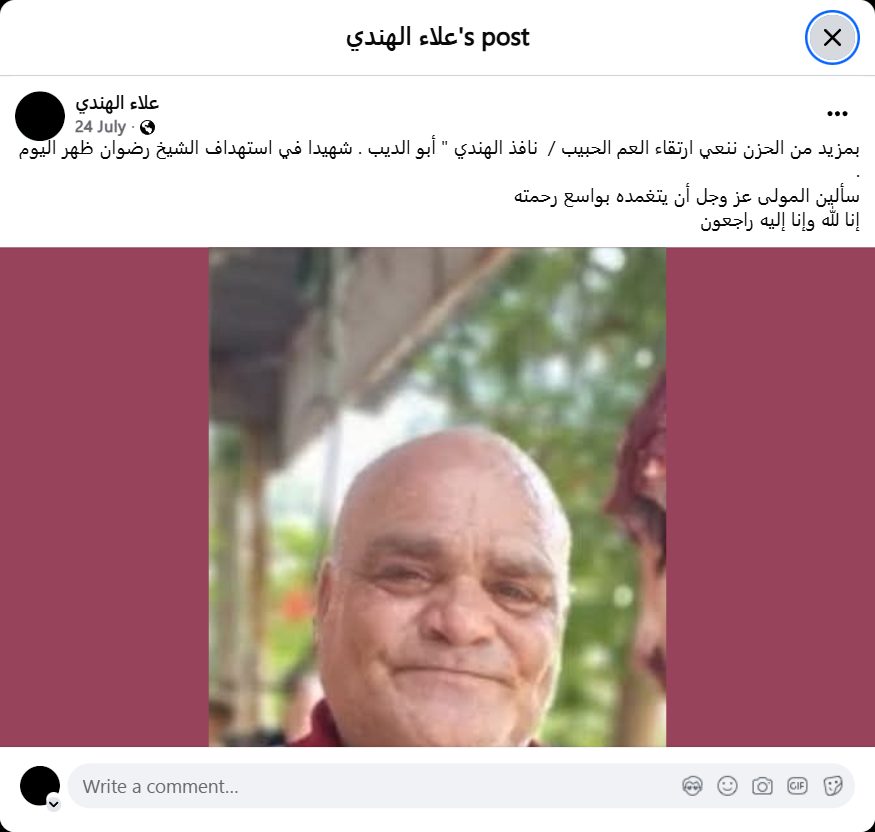
Task: Click the commenter avatar beside the comment box
Action: pos(40,786)
